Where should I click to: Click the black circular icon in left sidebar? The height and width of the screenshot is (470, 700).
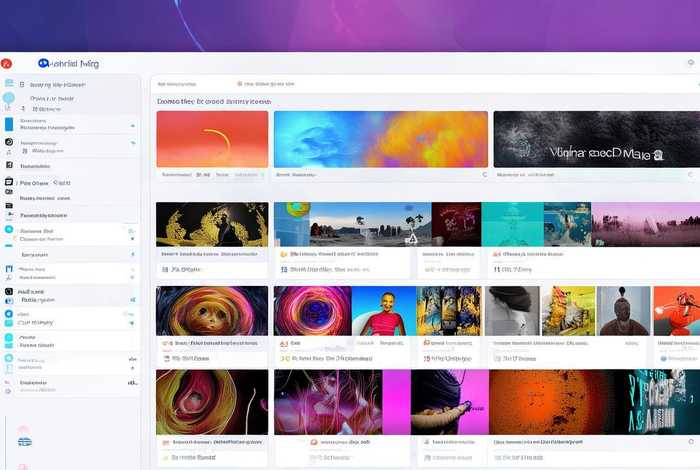(9, 143)
